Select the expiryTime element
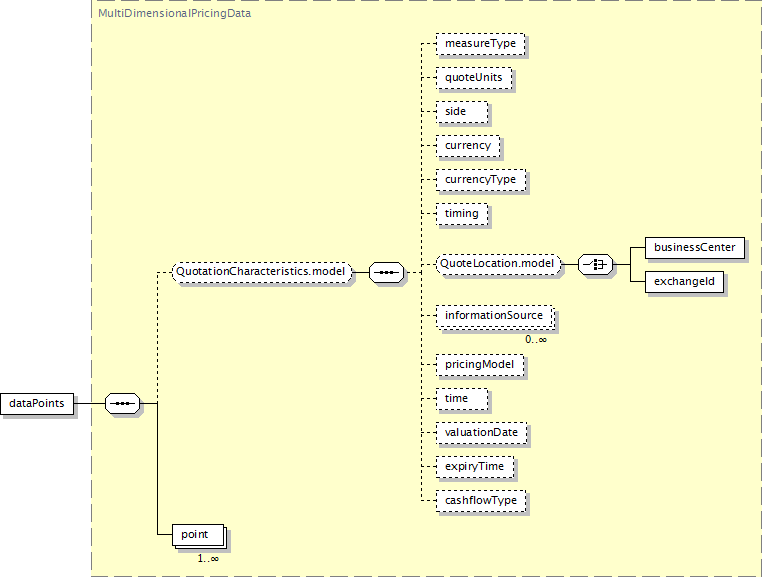 (x=475, y=467)
